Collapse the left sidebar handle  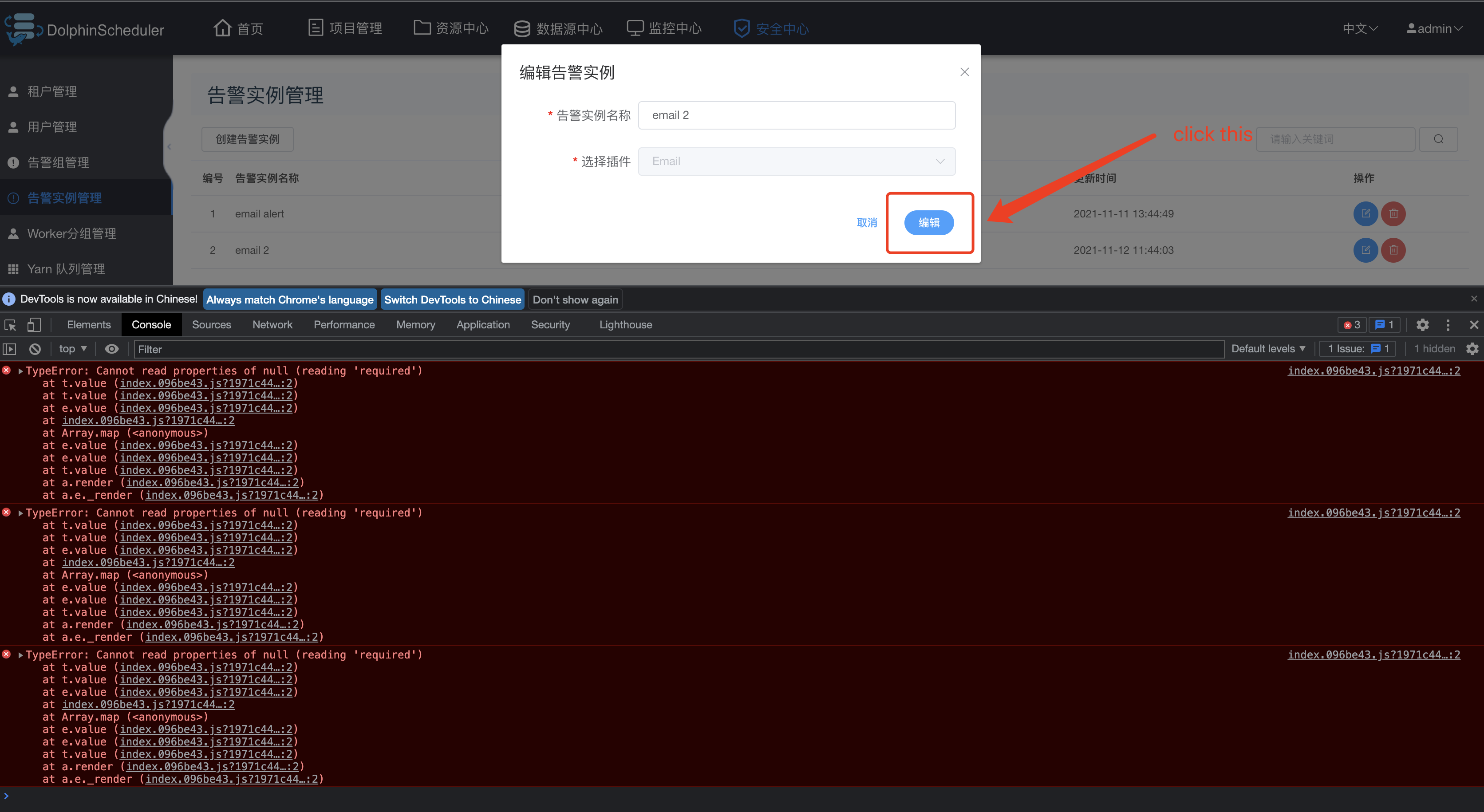169,147
